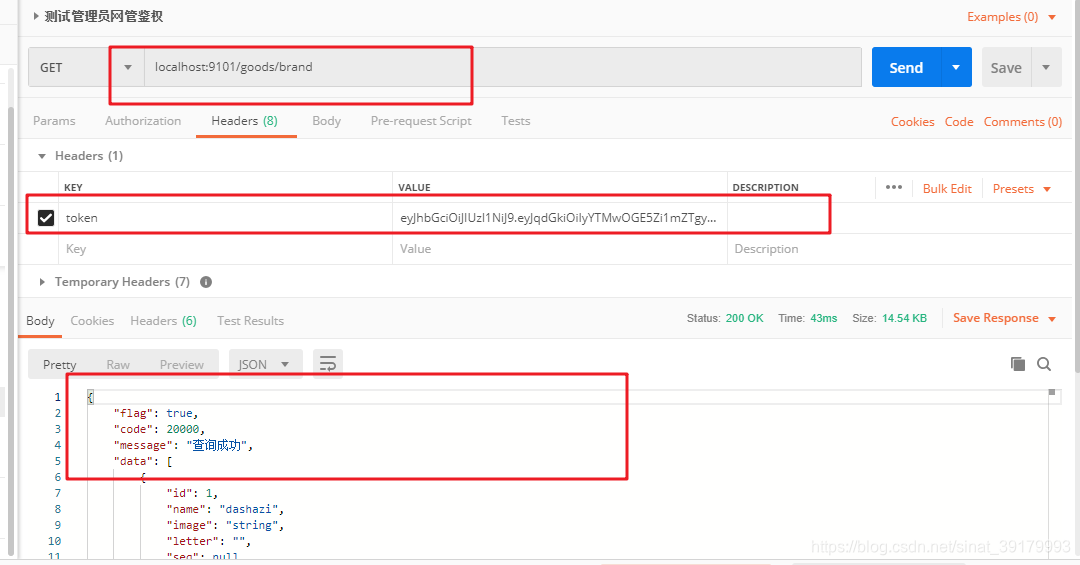Click the 14.54 KB size value
The image size is (1080, 565).
904,318
